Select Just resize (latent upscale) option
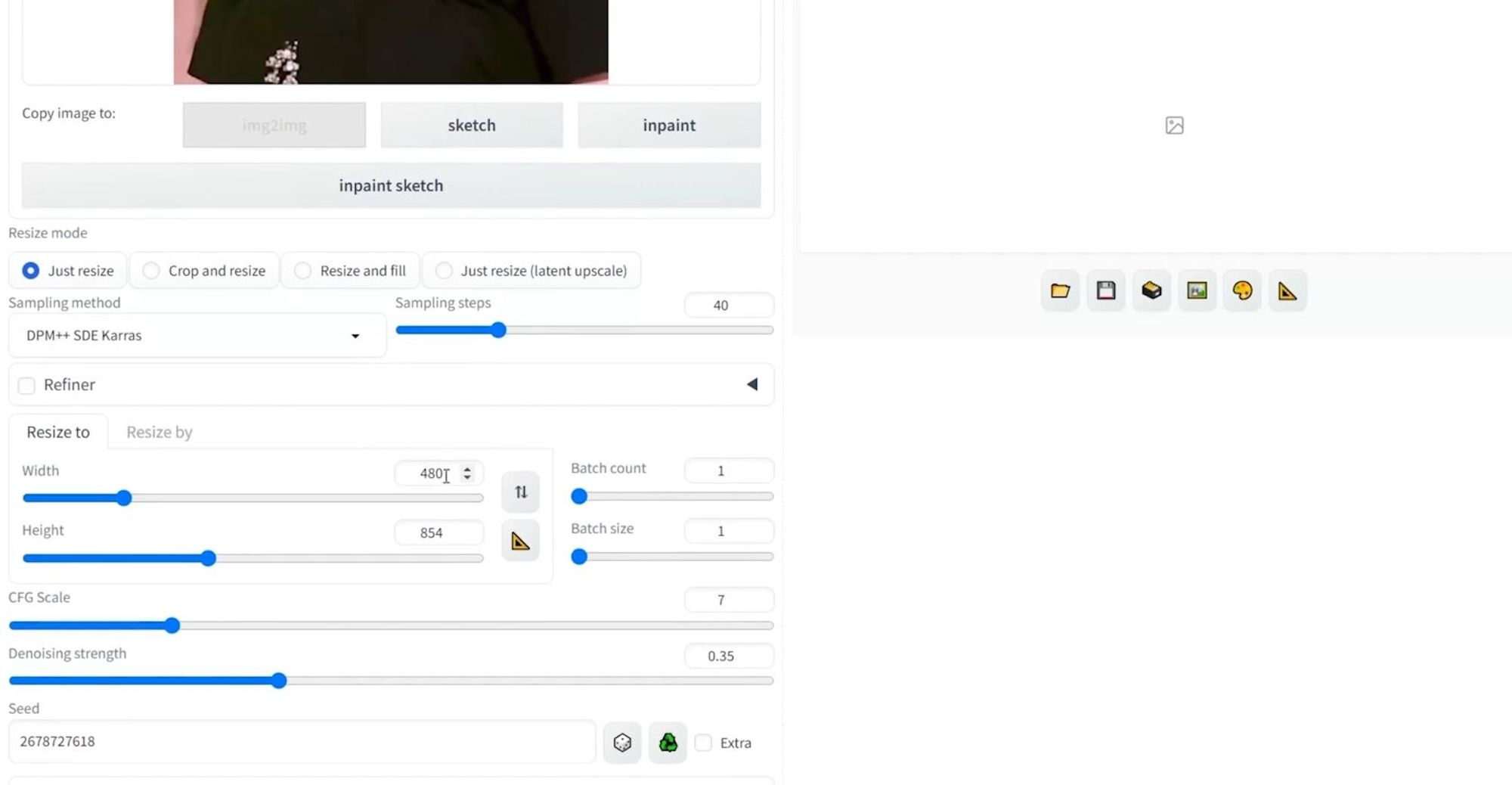Viewport: 1512px width, 785px height. 531,271
